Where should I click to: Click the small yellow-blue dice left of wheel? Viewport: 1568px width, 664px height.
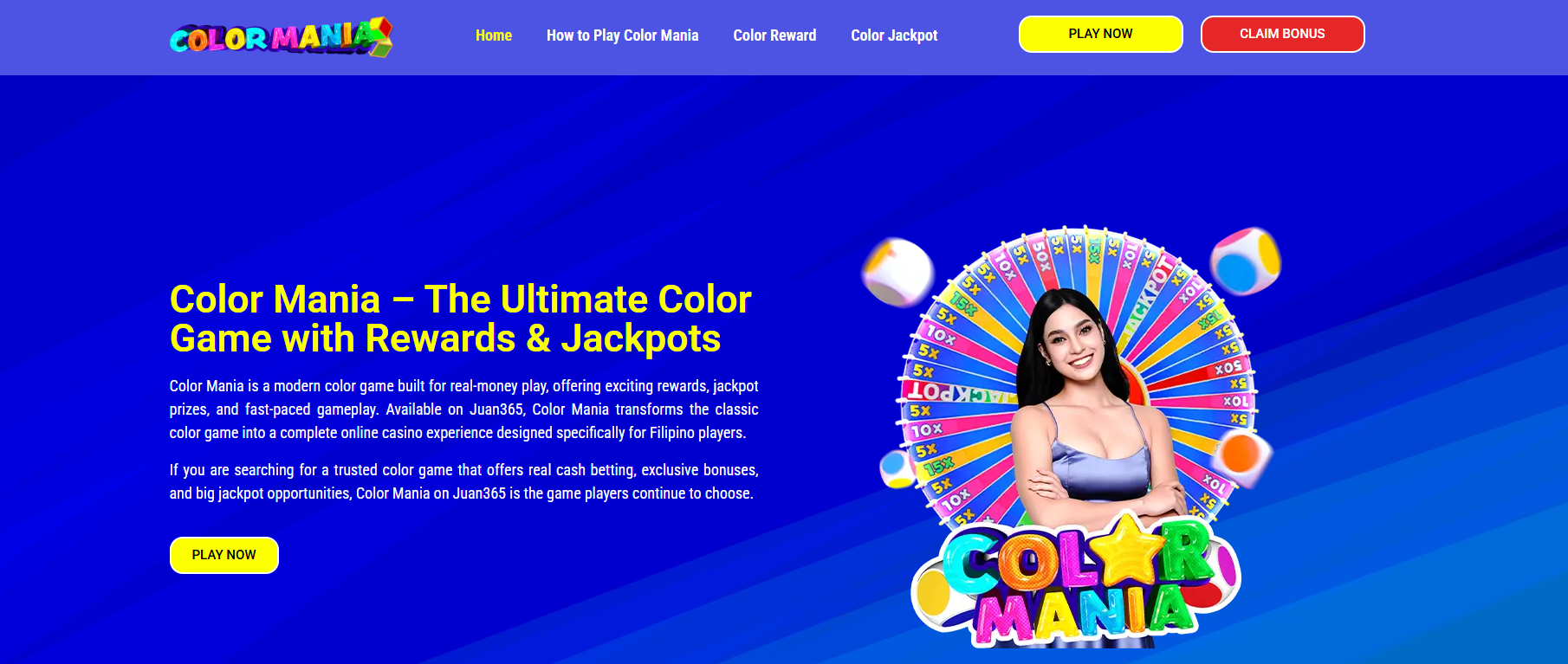[x=897, y=470]
